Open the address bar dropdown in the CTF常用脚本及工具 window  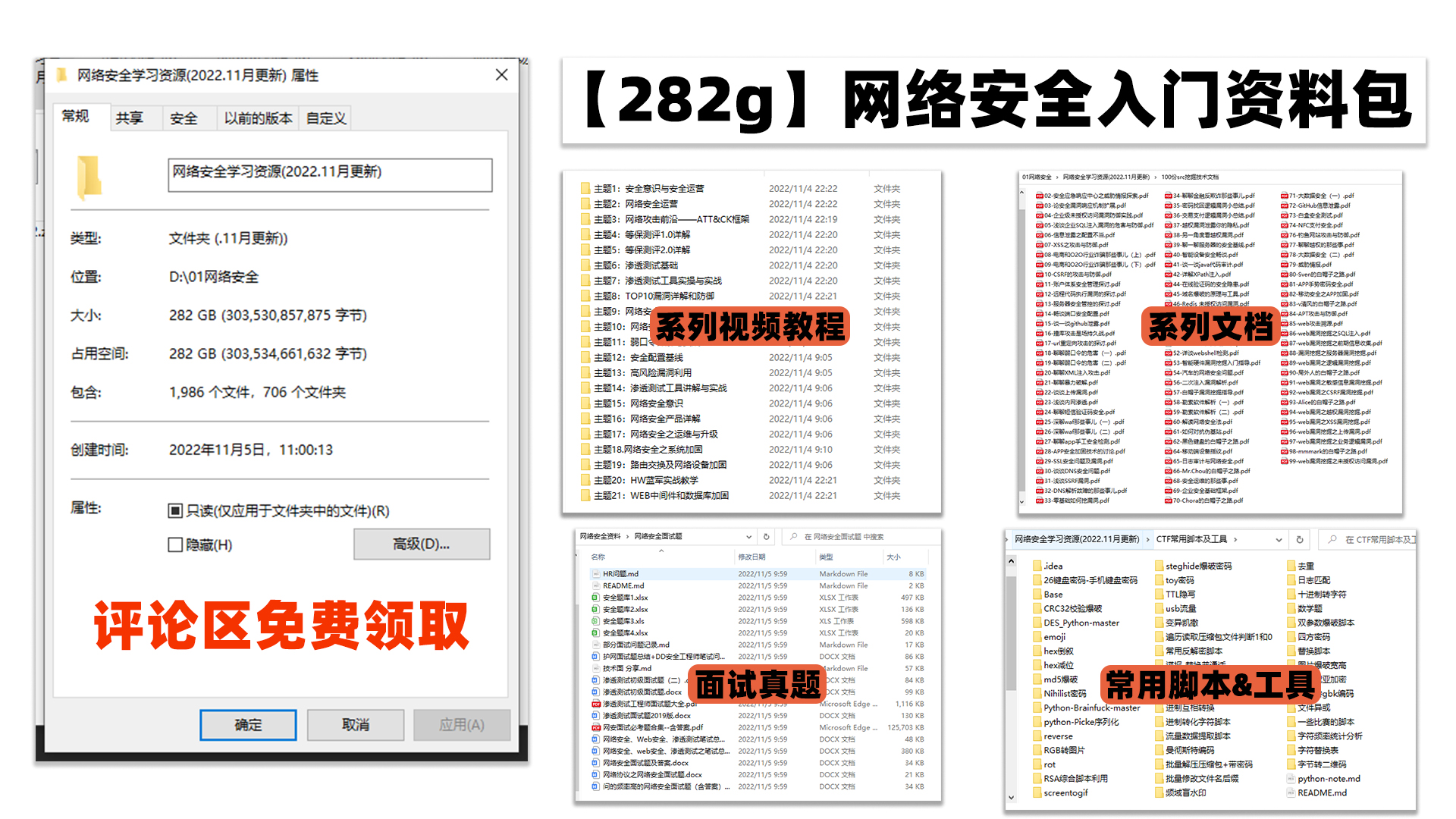point(1279,539)
